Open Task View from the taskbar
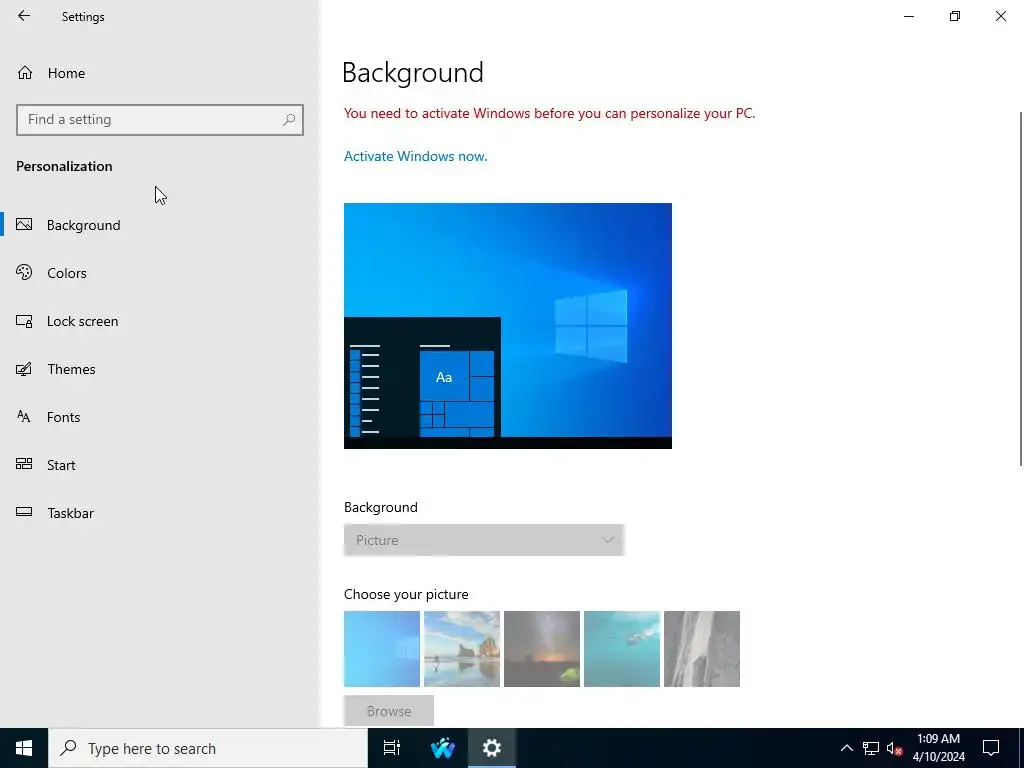1024x768 pixels. (392, 748)
